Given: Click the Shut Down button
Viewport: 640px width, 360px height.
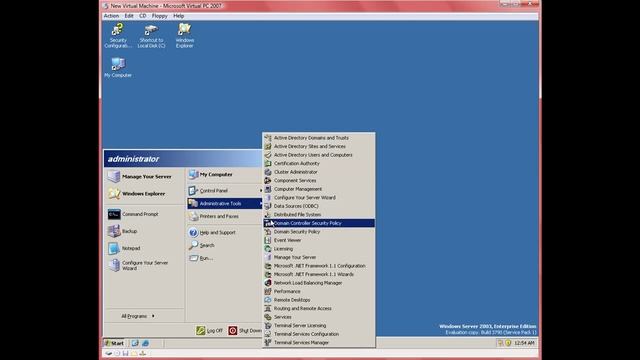Looking at the screenshot, I should coord(244,331).
